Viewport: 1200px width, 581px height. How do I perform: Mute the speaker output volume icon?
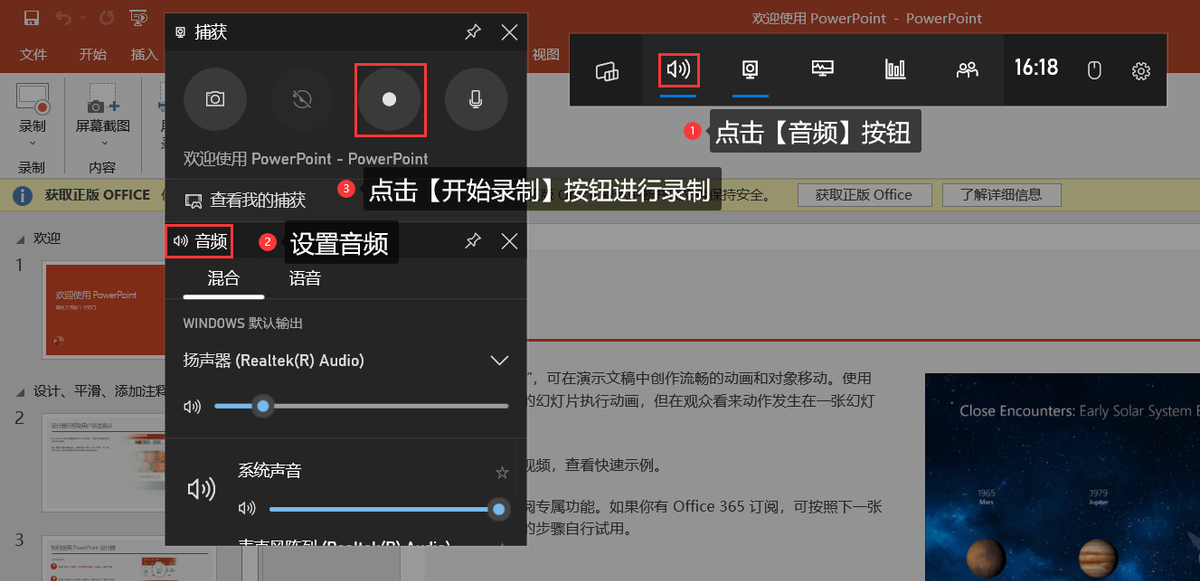(192, 406)
